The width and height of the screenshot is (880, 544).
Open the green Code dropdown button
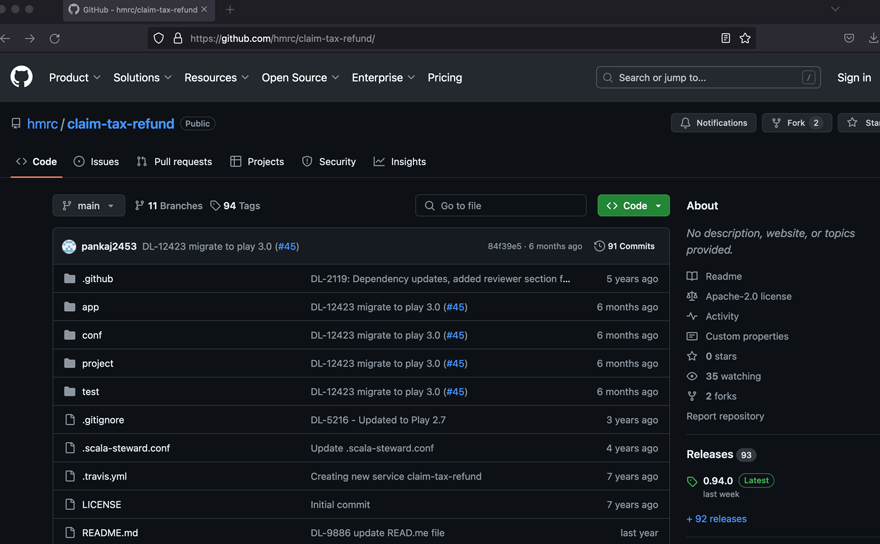pyautogui.click(x=634, y=205)
